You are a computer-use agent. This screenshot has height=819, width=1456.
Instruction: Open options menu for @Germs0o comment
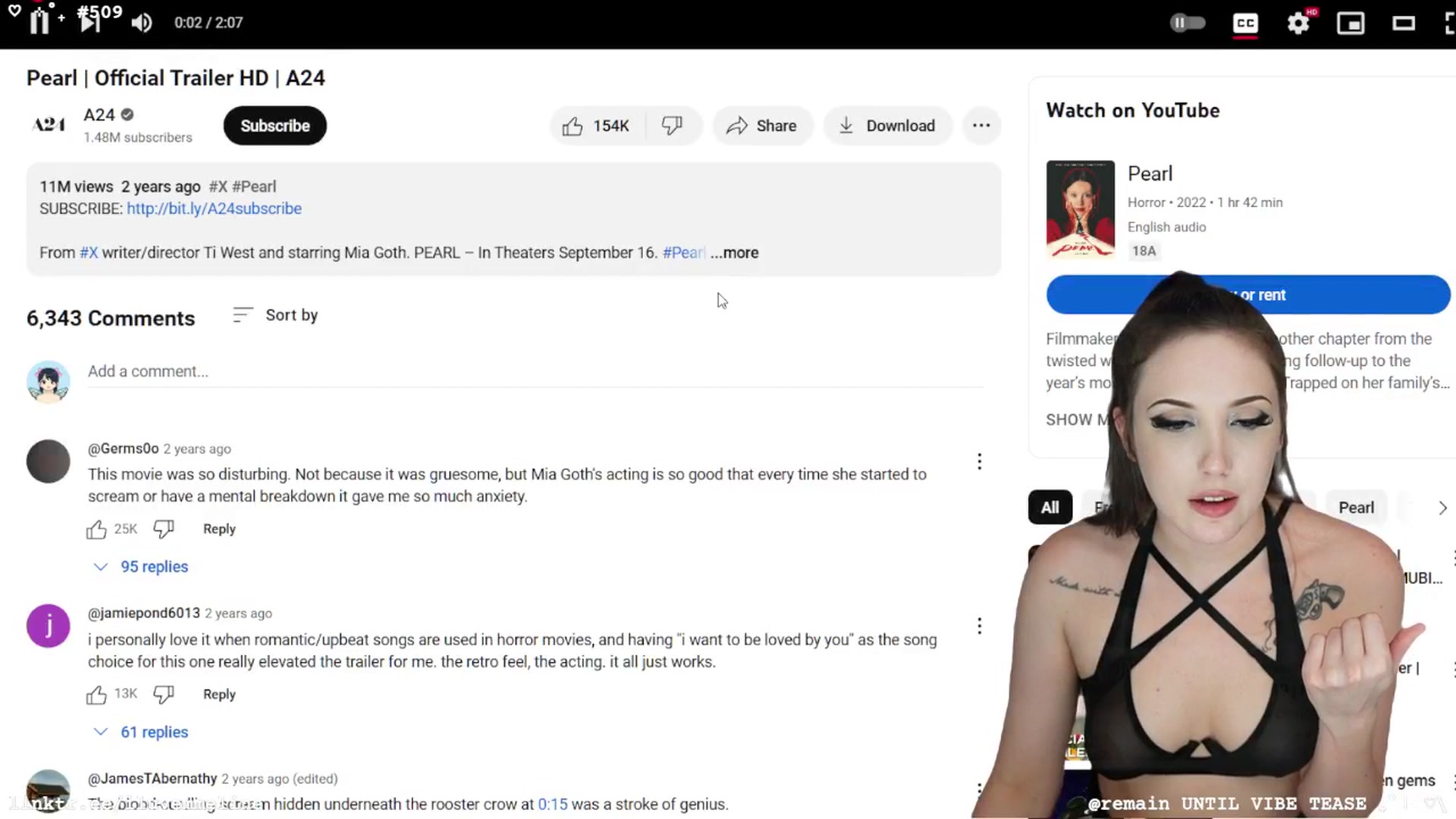tap(979, 461)
